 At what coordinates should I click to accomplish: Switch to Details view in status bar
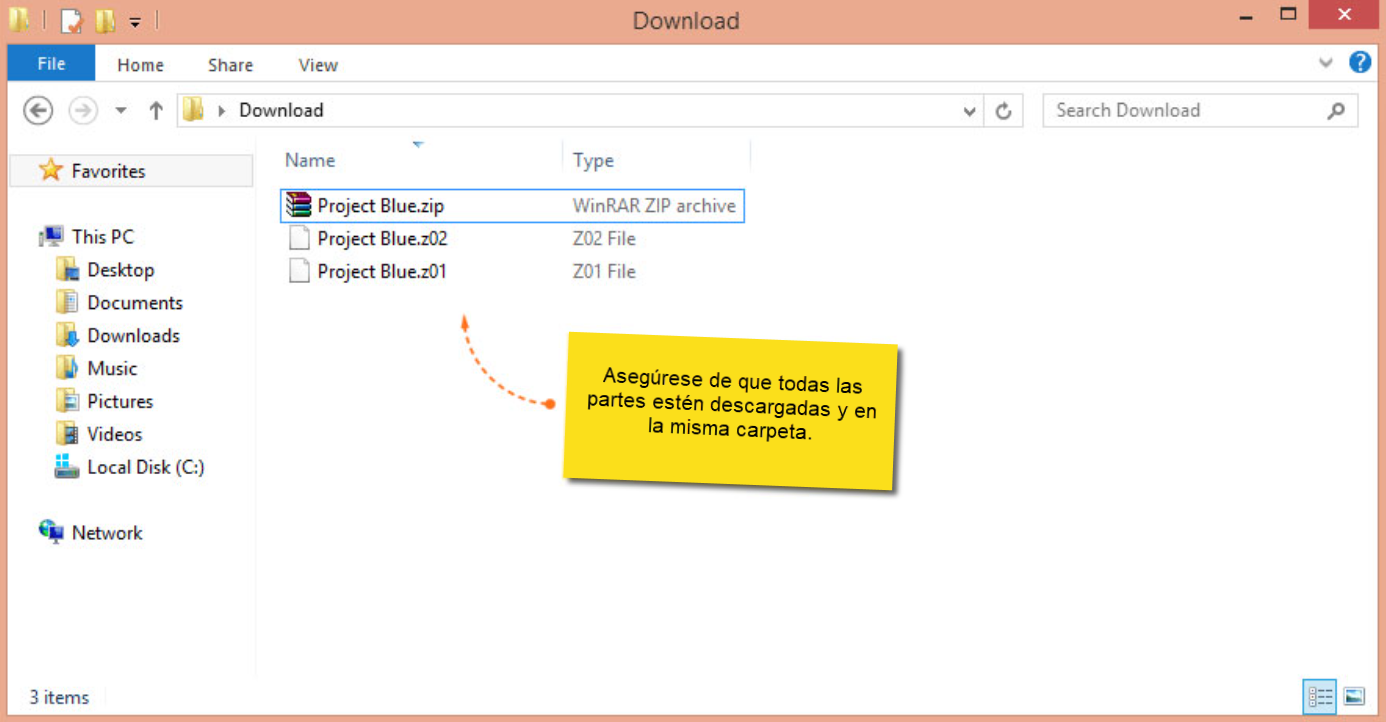pyautogui.click(x=1320, y=696)
